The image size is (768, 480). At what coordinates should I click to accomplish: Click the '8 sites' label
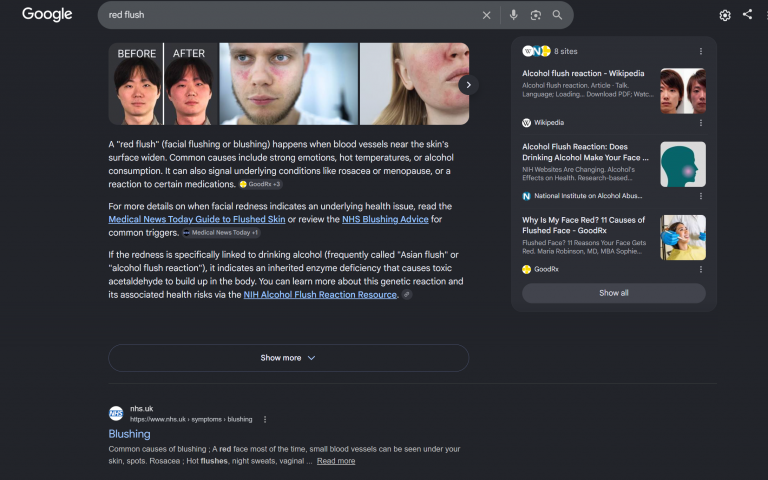(x=566, y=51)
